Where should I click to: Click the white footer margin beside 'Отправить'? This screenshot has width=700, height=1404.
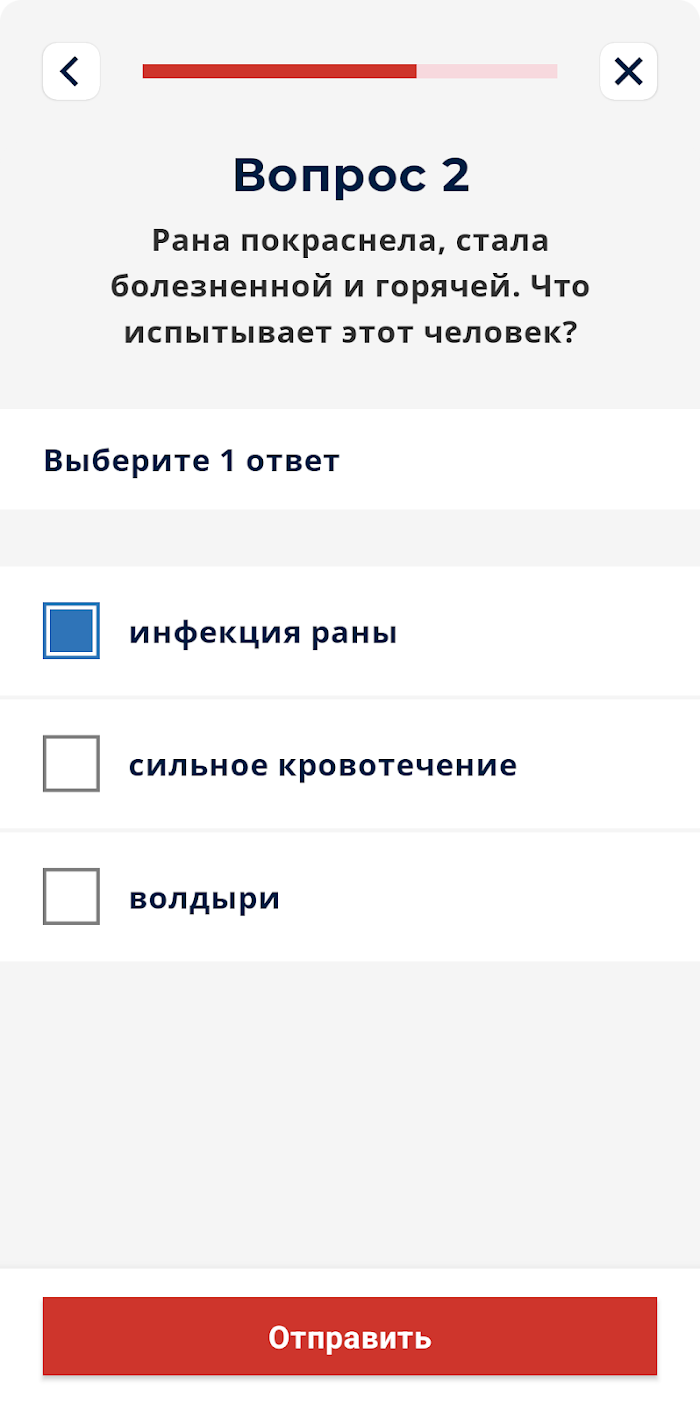coord(20,1337)
